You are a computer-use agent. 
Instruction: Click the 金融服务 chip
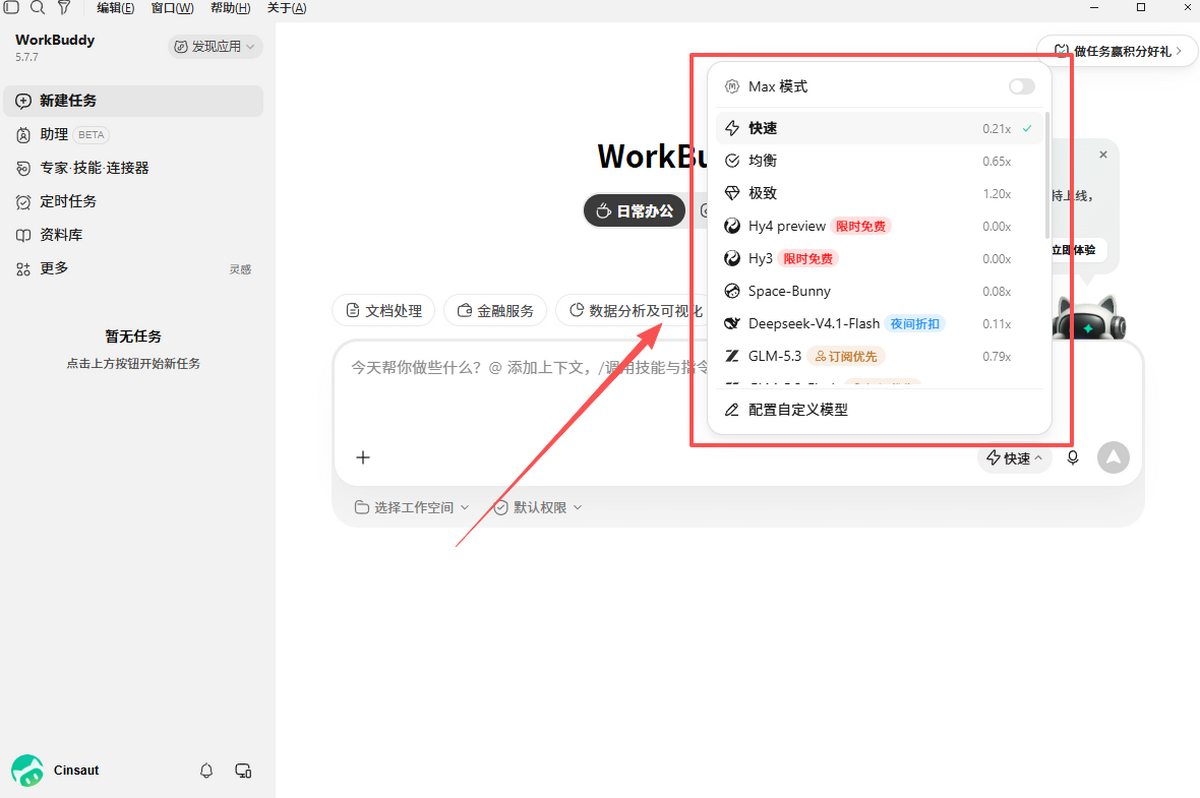click(x=496, y=311)
